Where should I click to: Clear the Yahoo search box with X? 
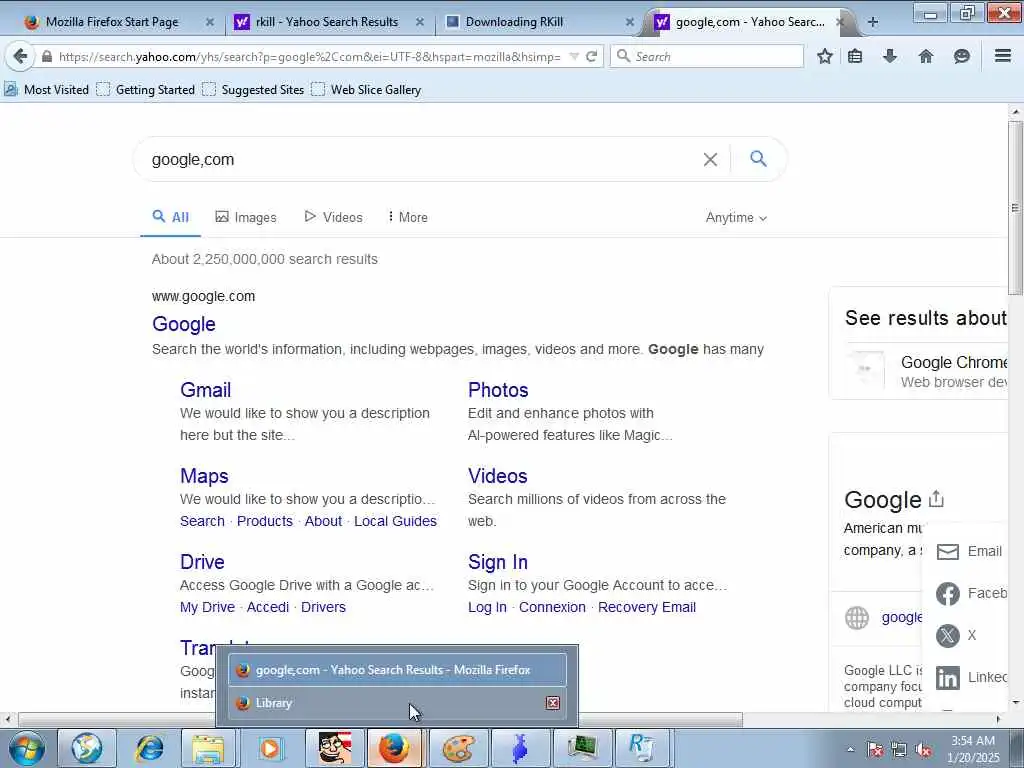click(x=710, y=159)
